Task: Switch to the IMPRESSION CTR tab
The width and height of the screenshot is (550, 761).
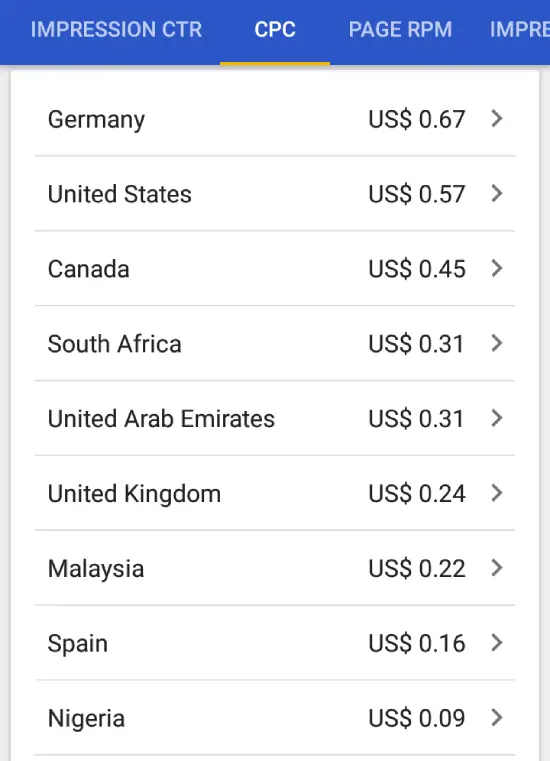Action: pos(117,30)
